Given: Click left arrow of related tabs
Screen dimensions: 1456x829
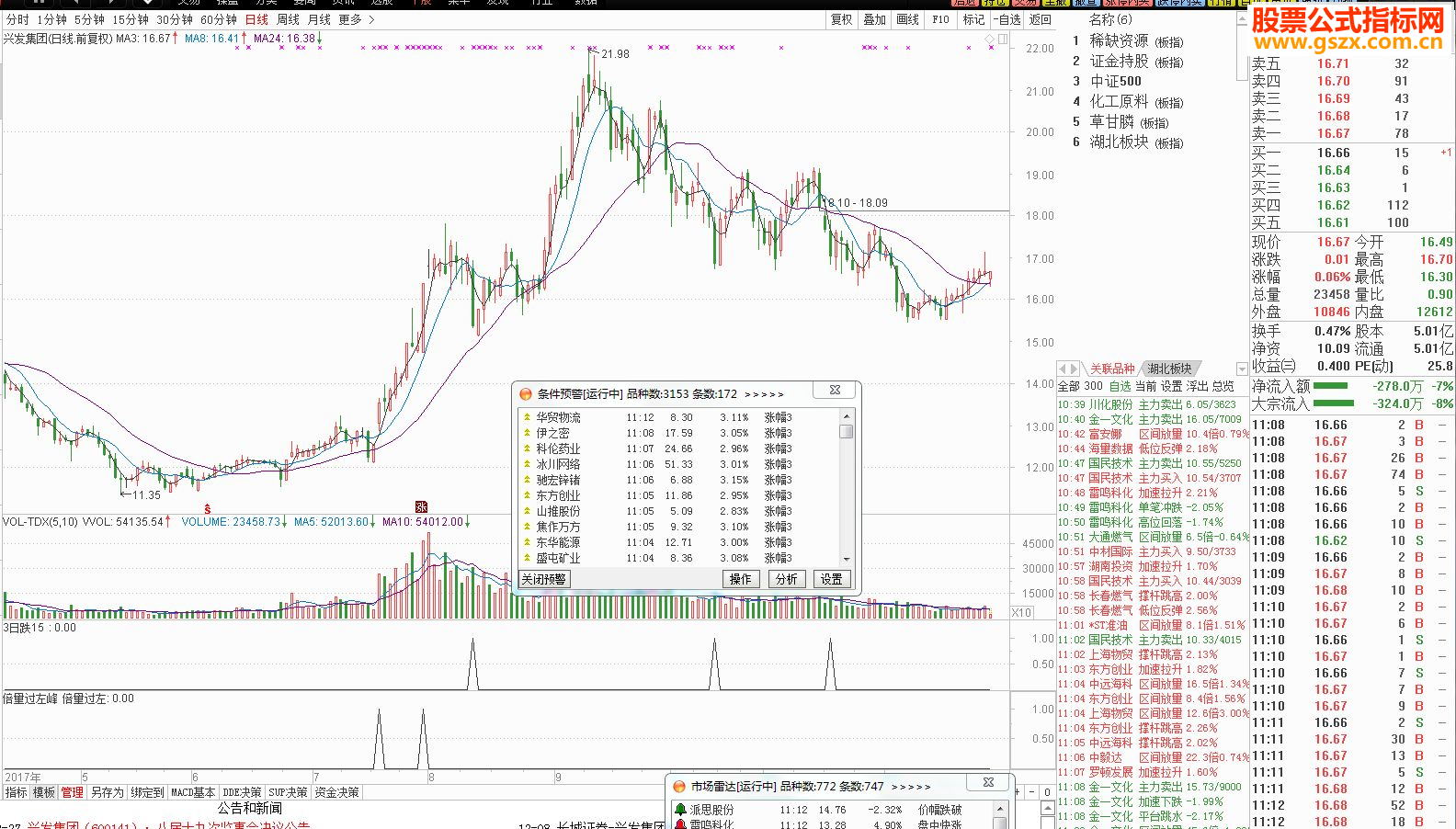Looking at the screenshot, I should [1063, 369].
